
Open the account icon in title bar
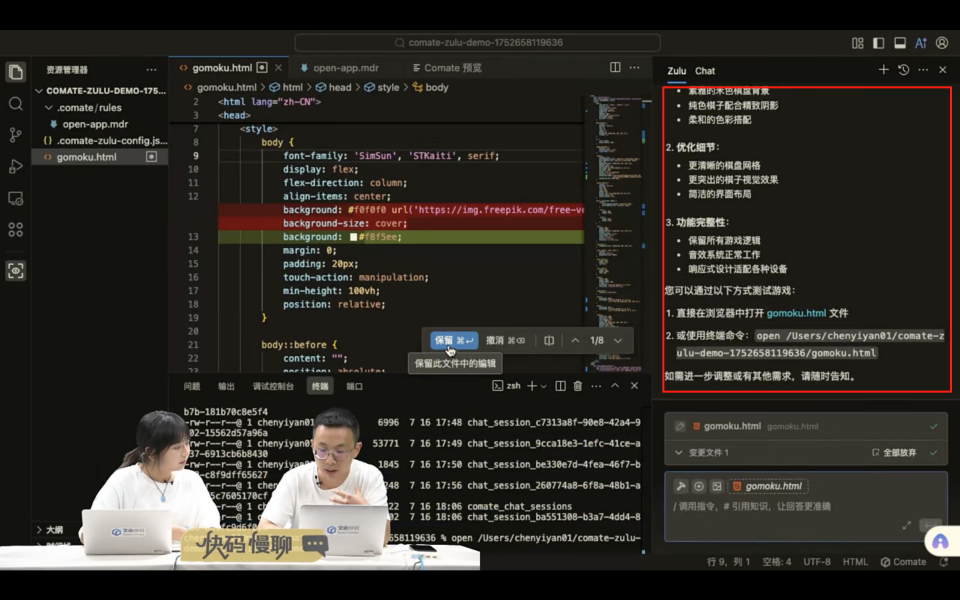[942, 43]
